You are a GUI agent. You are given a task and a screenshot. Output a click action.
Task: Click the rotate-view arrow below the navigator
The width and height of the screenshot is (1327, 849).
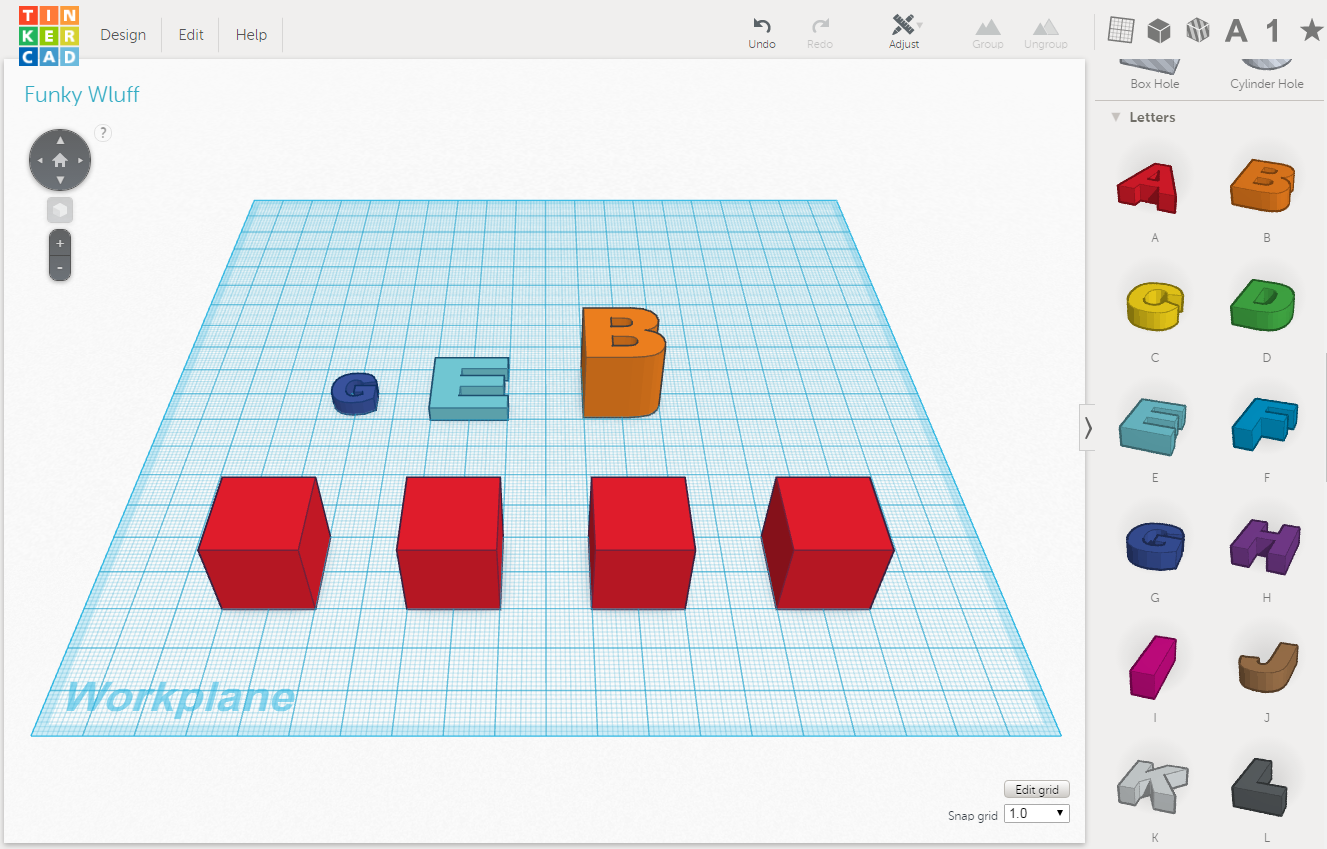[x=59, y=209]
